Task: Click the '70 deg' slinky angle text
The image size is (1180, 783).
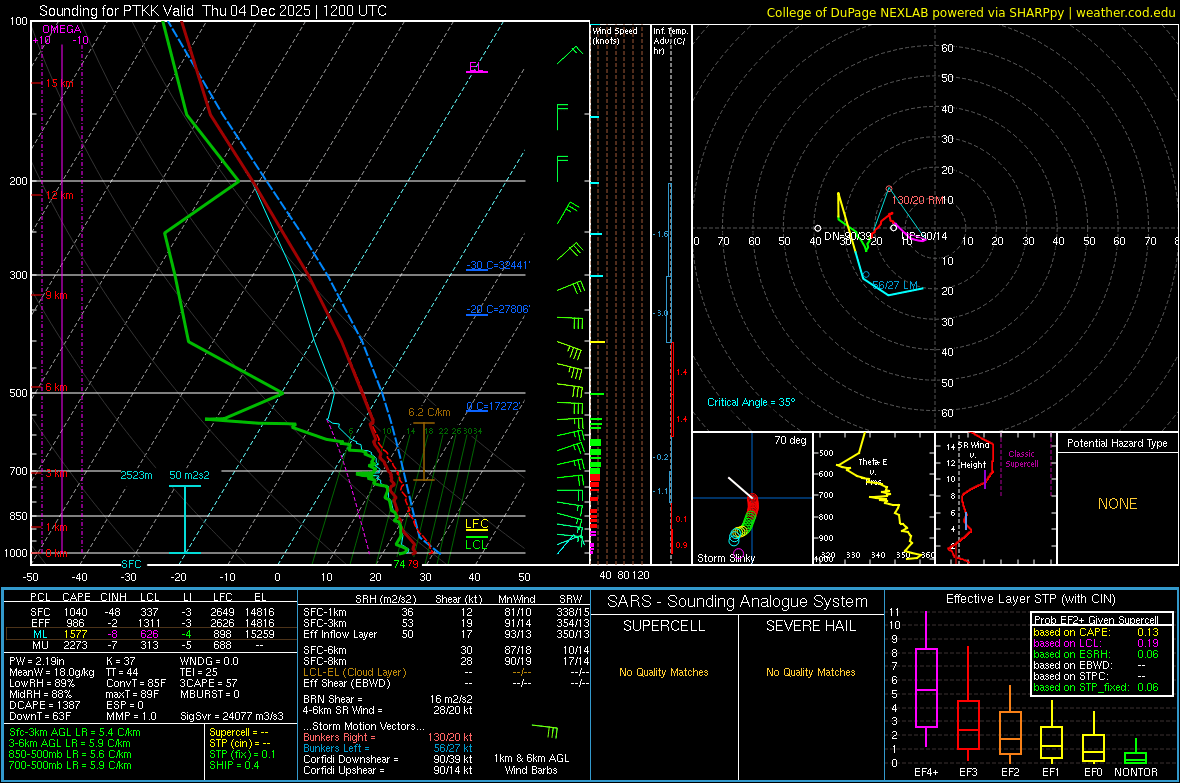Action: 790,440
